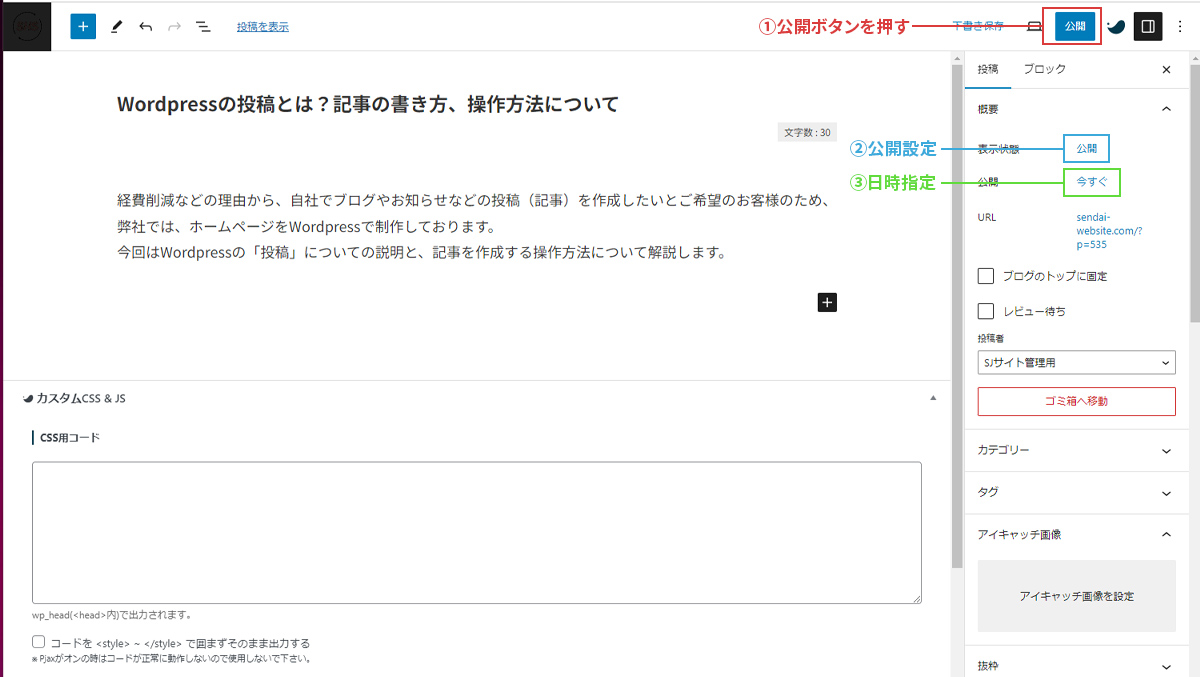The width and height of the screenshot is (1200, 677).
Task: Click the Undo arrow icon
Action: [146, 27]
